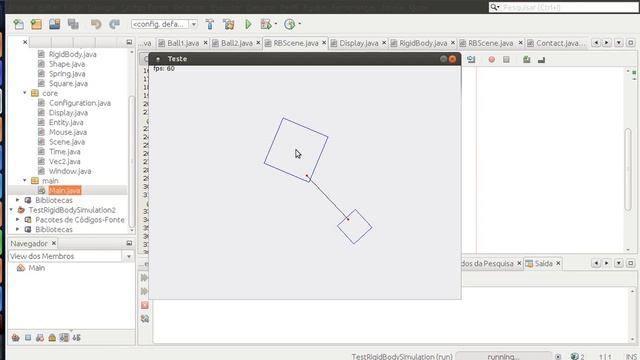Click the Build Project hammer icon
This screenshot has height=360, width=640.
(x=210, y=24)
